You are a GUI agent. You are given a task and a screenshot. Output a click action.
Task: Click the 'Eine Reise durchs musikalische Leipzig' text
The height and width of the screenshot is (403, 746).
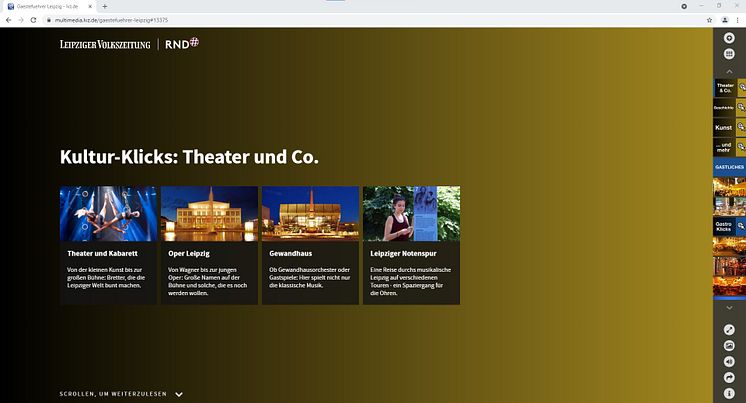pos(411,281)
